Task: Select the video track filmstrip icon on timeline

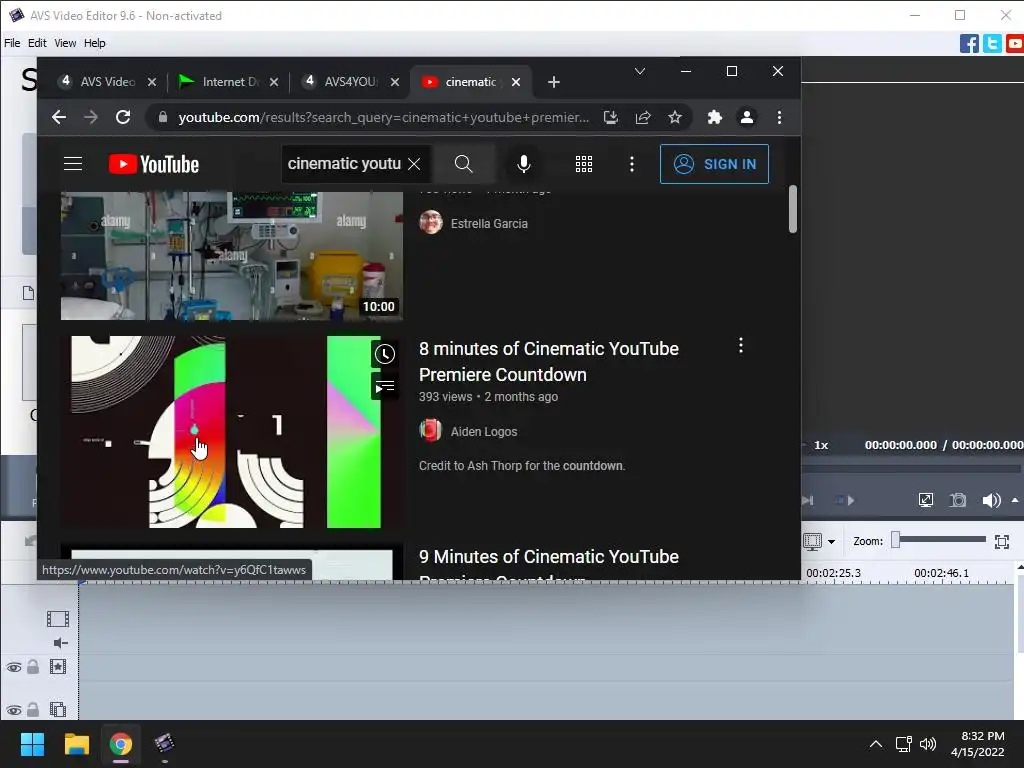Action: tap(58, 618)
